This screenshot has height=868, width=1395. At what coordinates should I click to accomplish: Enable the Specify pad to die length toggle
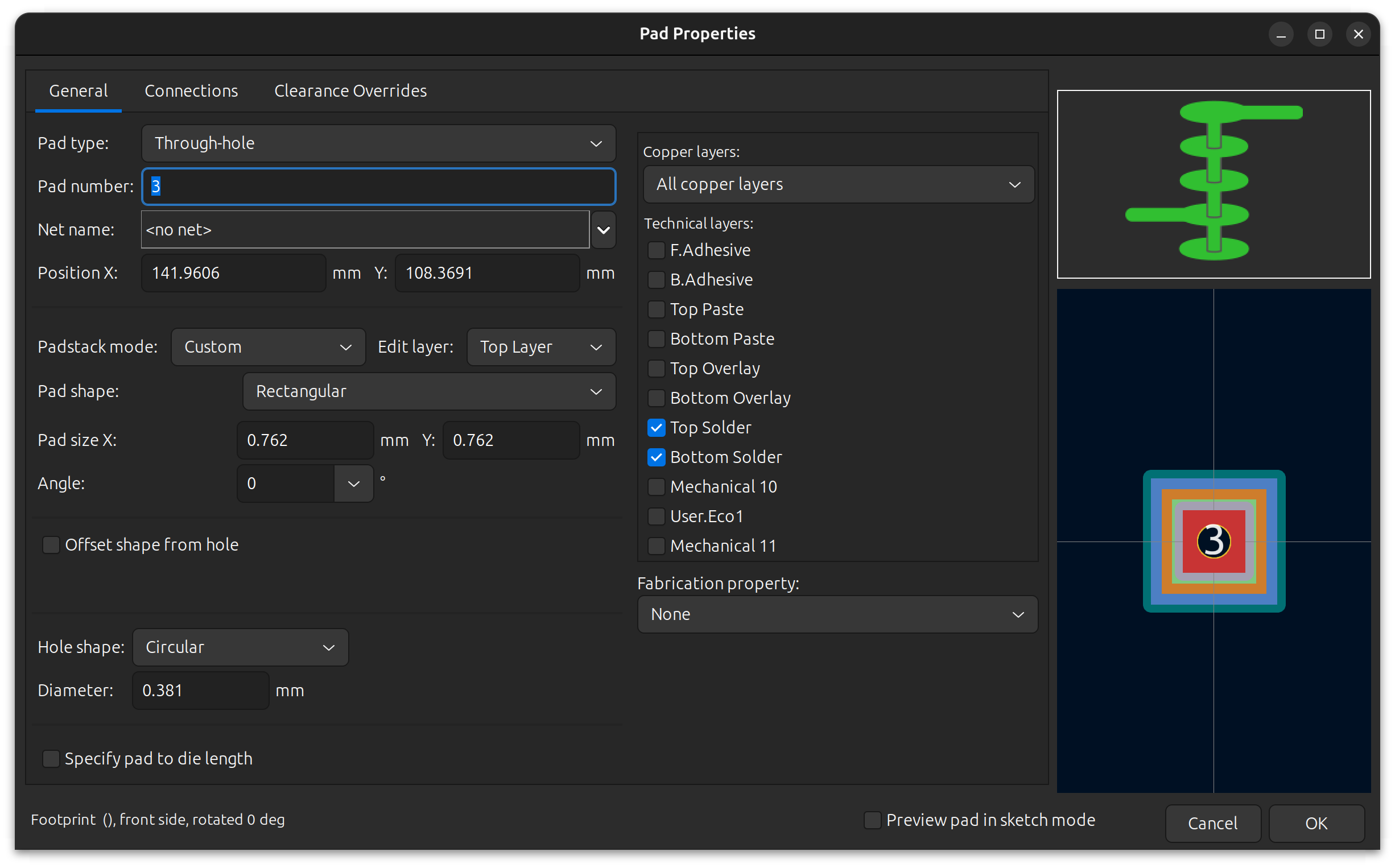(x=51, y=758)
